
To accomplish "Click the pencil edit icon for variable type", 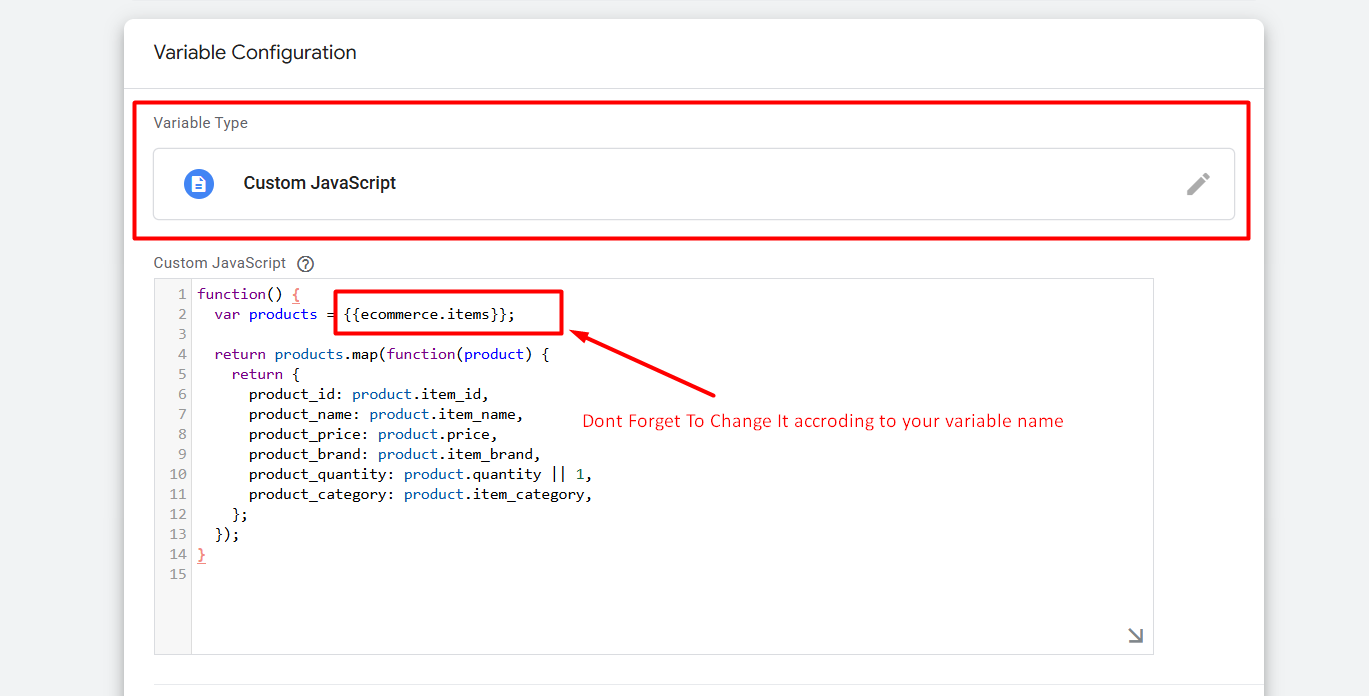I will (x=1197, y=184).
